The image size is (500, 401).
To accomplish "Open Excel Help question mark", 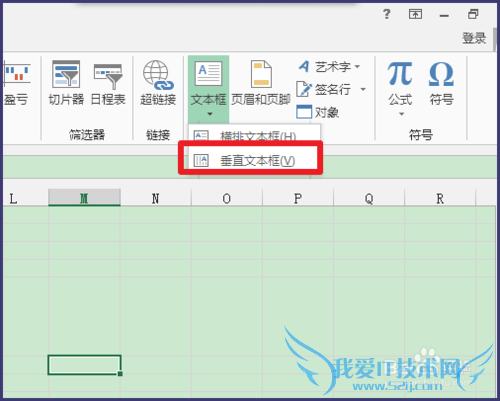I will pyautogui.click(x=387, y=14).
